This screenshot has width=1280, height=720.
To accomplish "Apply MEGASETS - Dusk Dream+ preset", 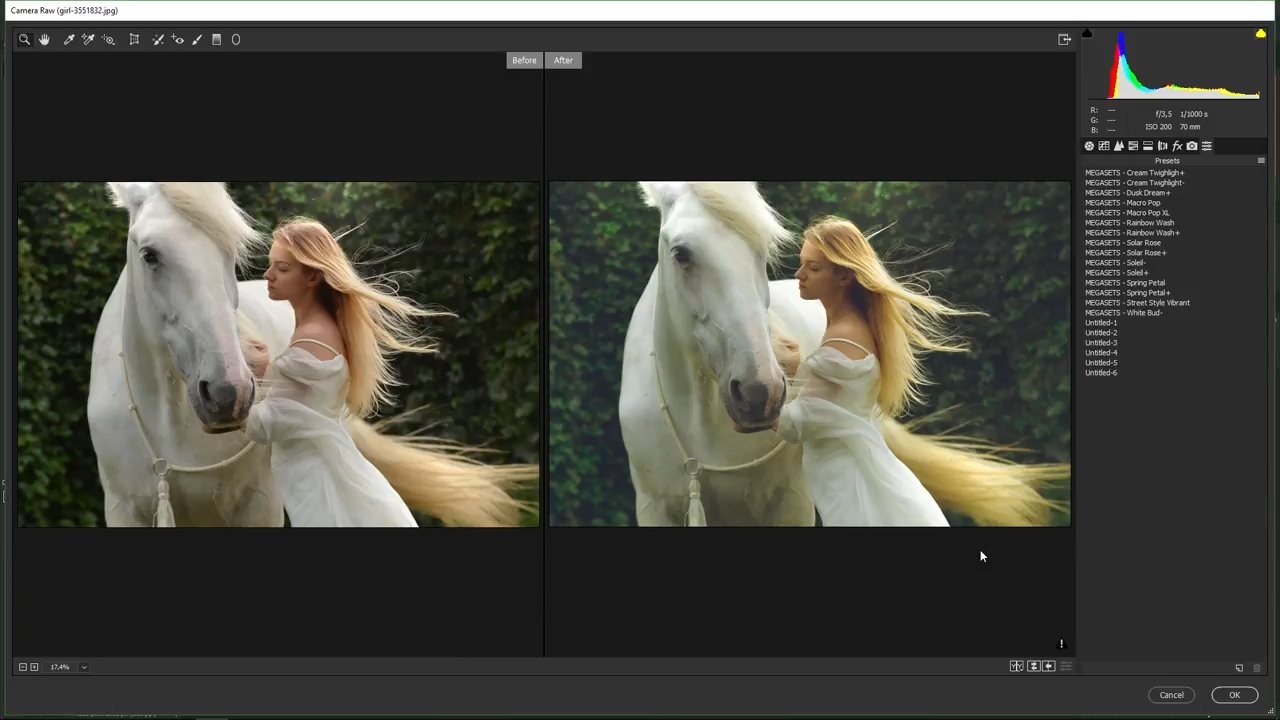I will pos(1128,193).
